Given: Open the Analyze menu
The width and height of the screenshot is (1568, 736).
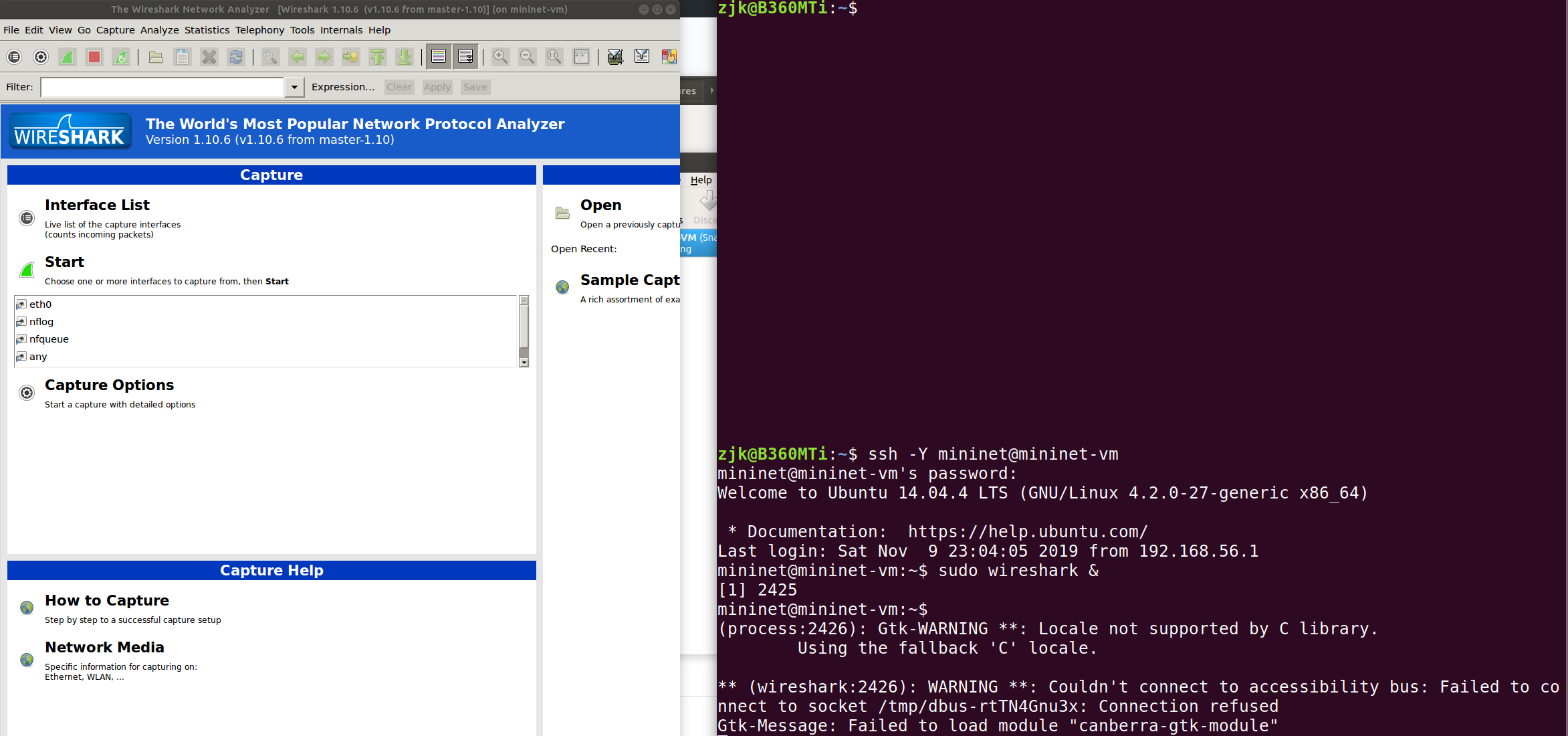Looking at the screenshot, I should pyautogui.click(x=159, y=30).
